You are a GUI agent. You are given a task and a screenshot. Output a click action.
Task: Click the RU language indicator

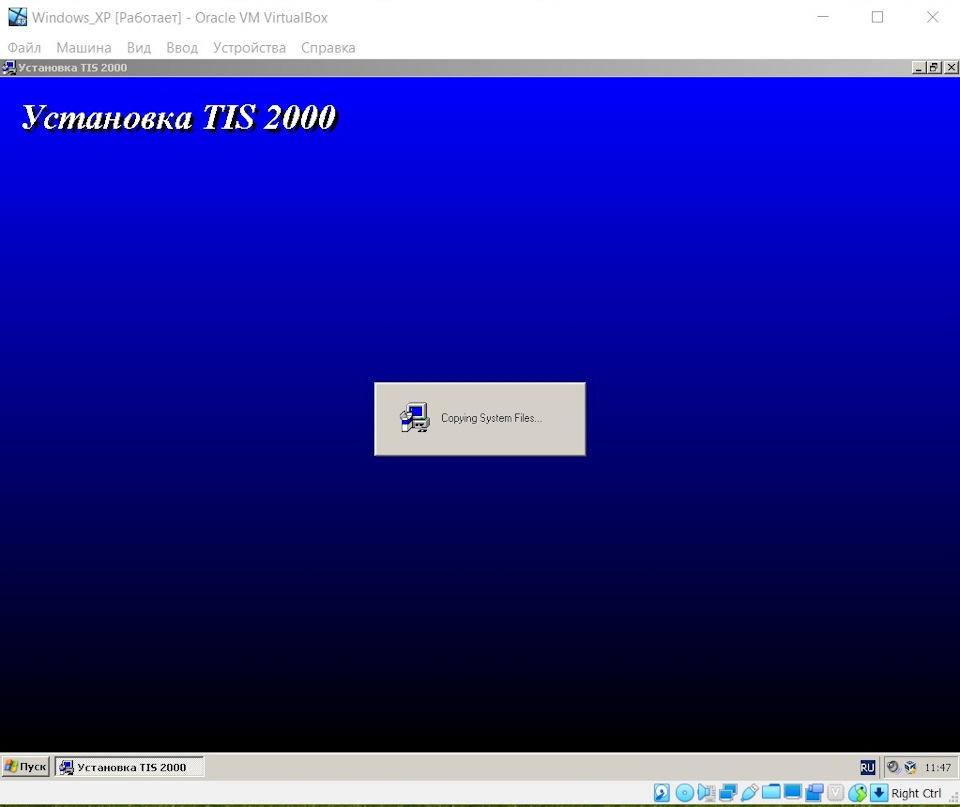[x=868, y=767]
